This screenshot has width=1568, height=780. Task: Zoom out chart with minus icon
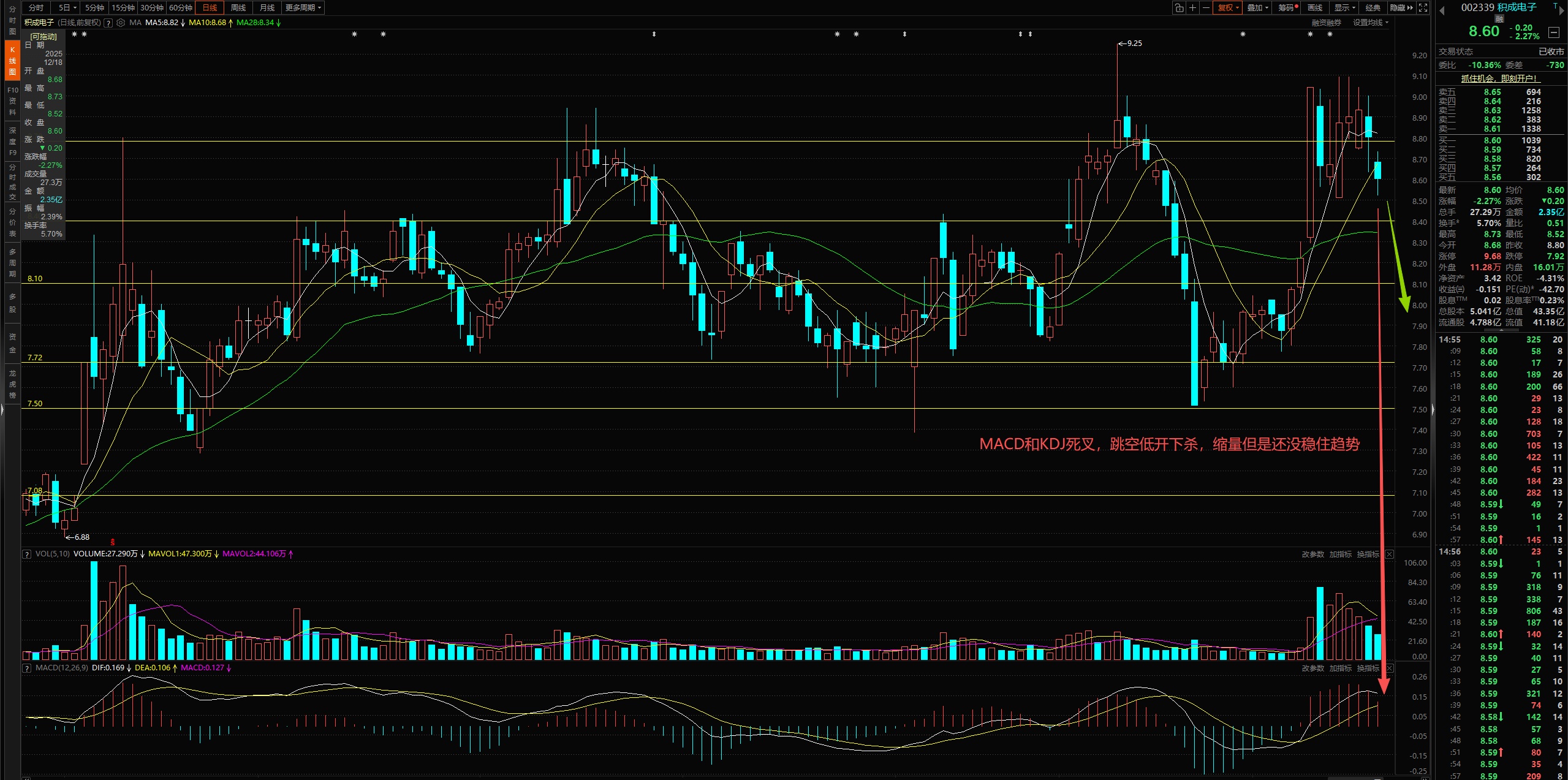tap(1206, 7)
